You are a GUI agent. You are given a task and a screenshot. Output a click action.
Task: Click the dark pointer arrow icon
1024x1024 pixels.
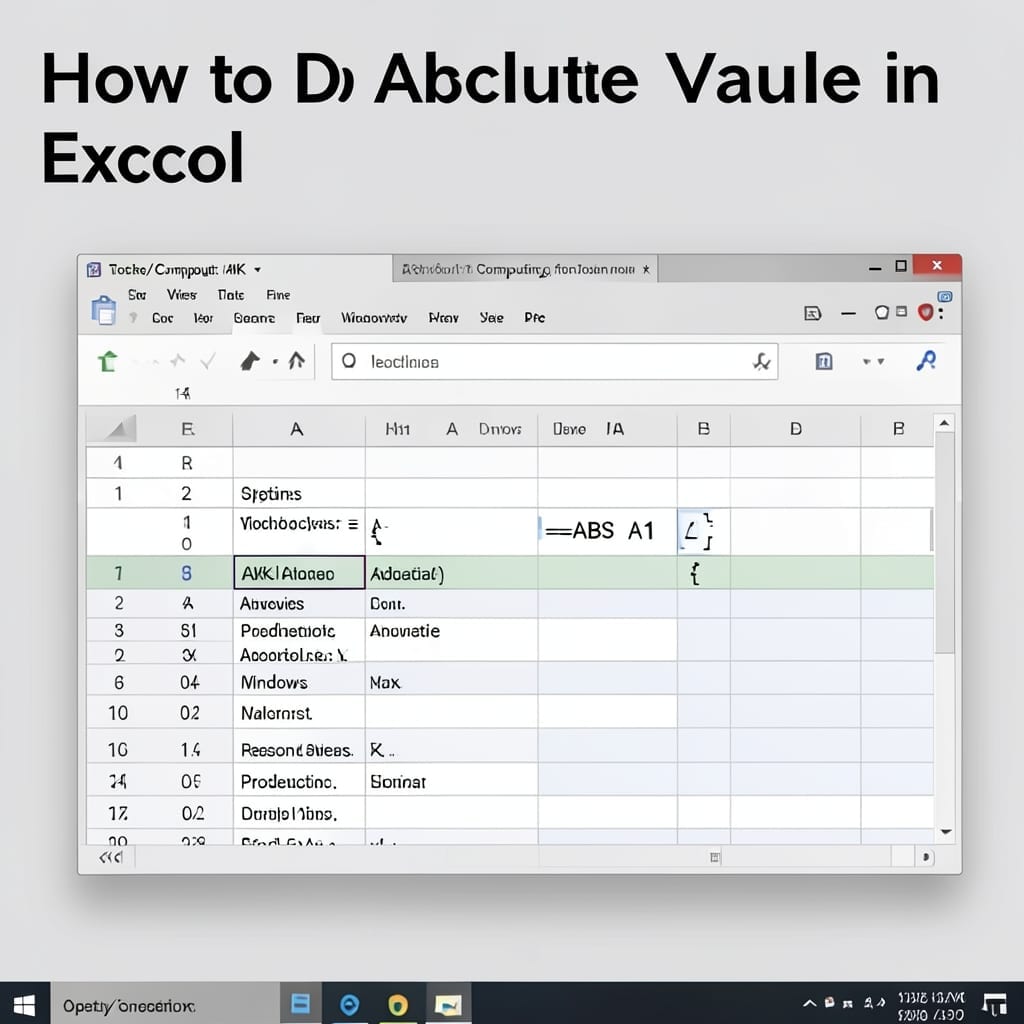pos(250,360)
